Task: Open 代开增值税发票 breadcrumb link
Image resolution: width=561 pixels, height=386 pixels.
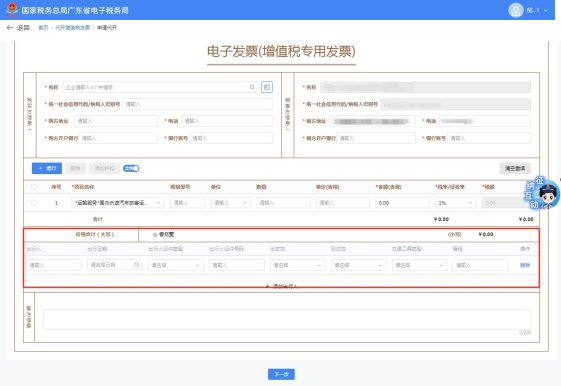Action: point(72,28)
